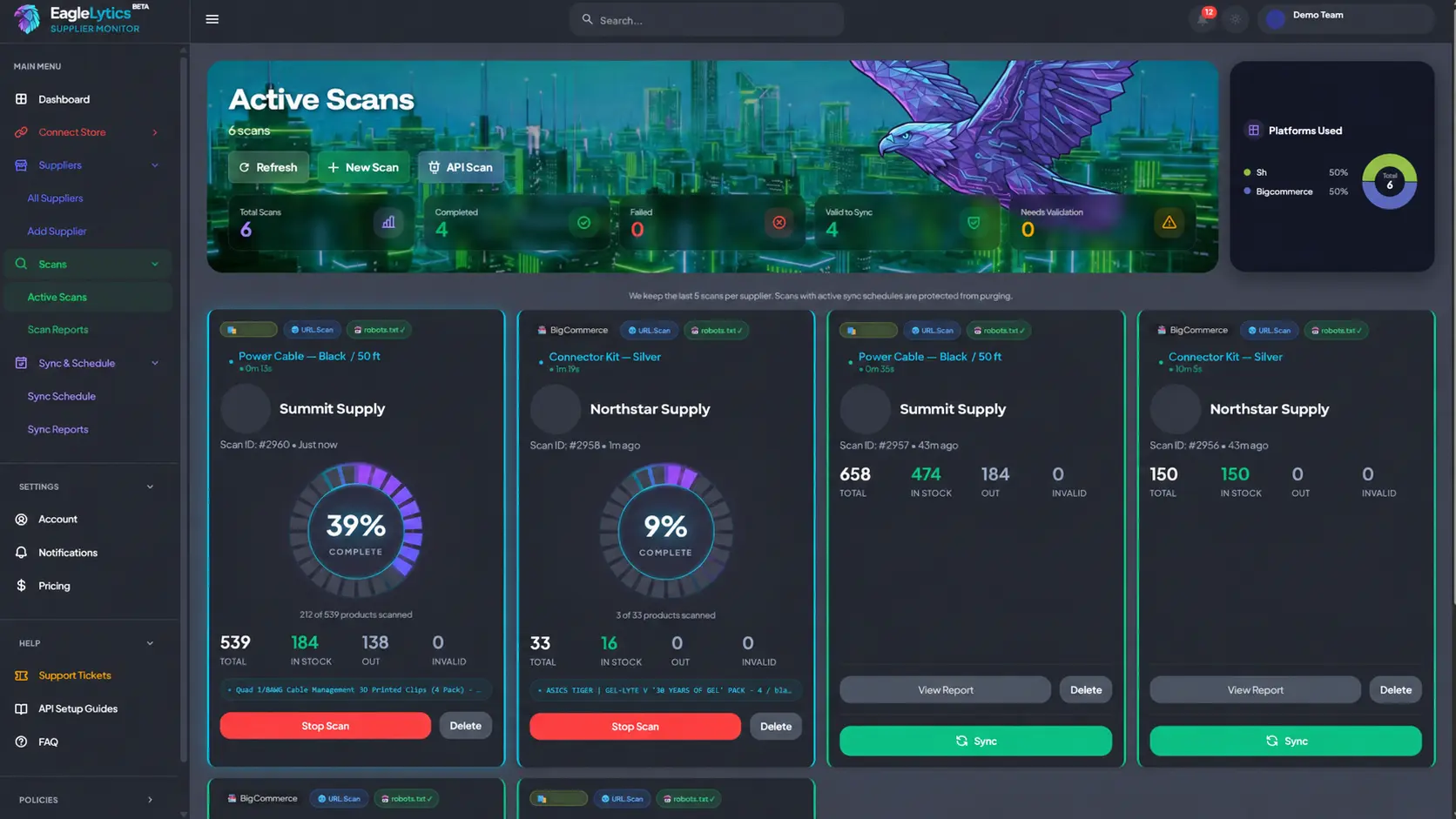Open All Suppliers page

[x=55, y=198]
